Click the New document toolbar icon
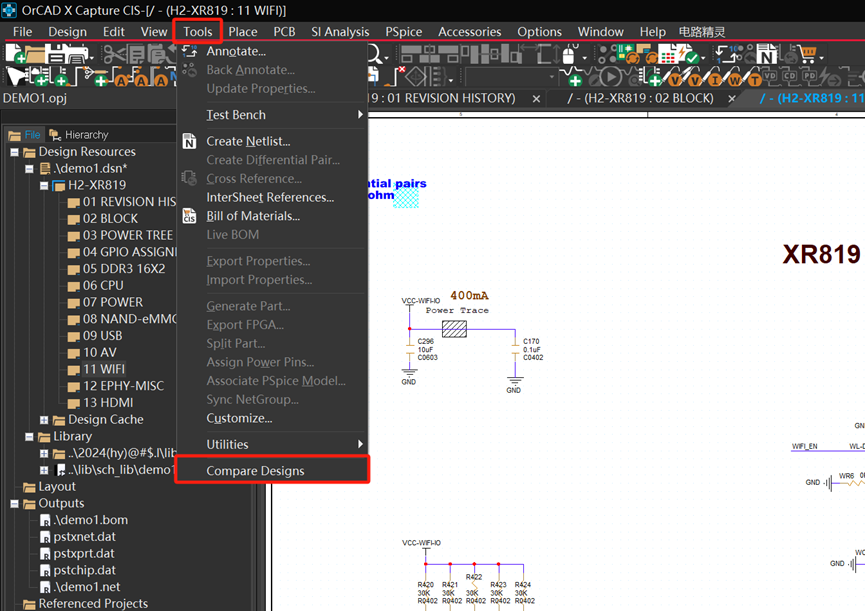 tap(15, 53)
